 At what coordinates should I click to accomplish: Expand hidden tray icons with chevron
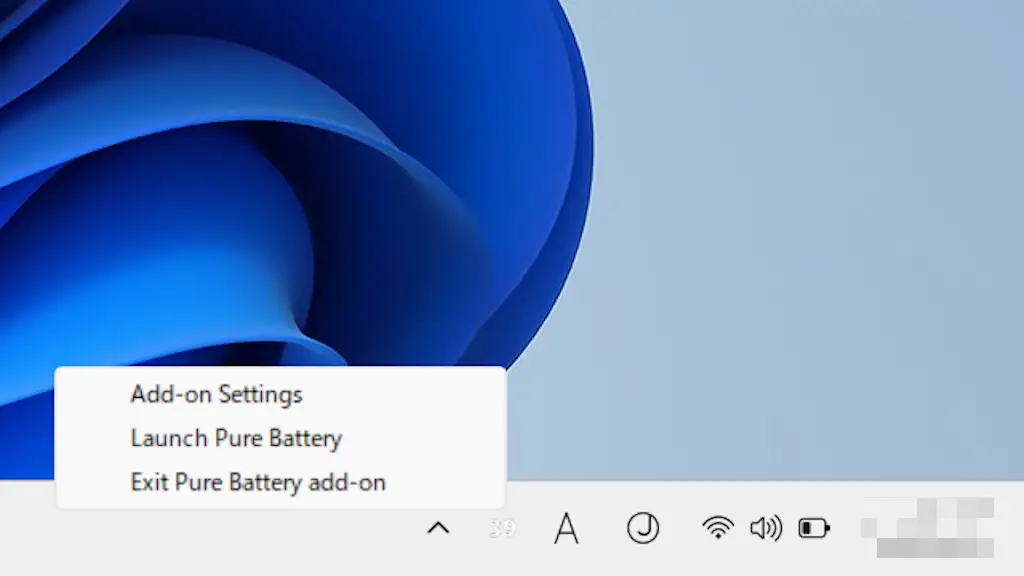(x=438, y=528)
